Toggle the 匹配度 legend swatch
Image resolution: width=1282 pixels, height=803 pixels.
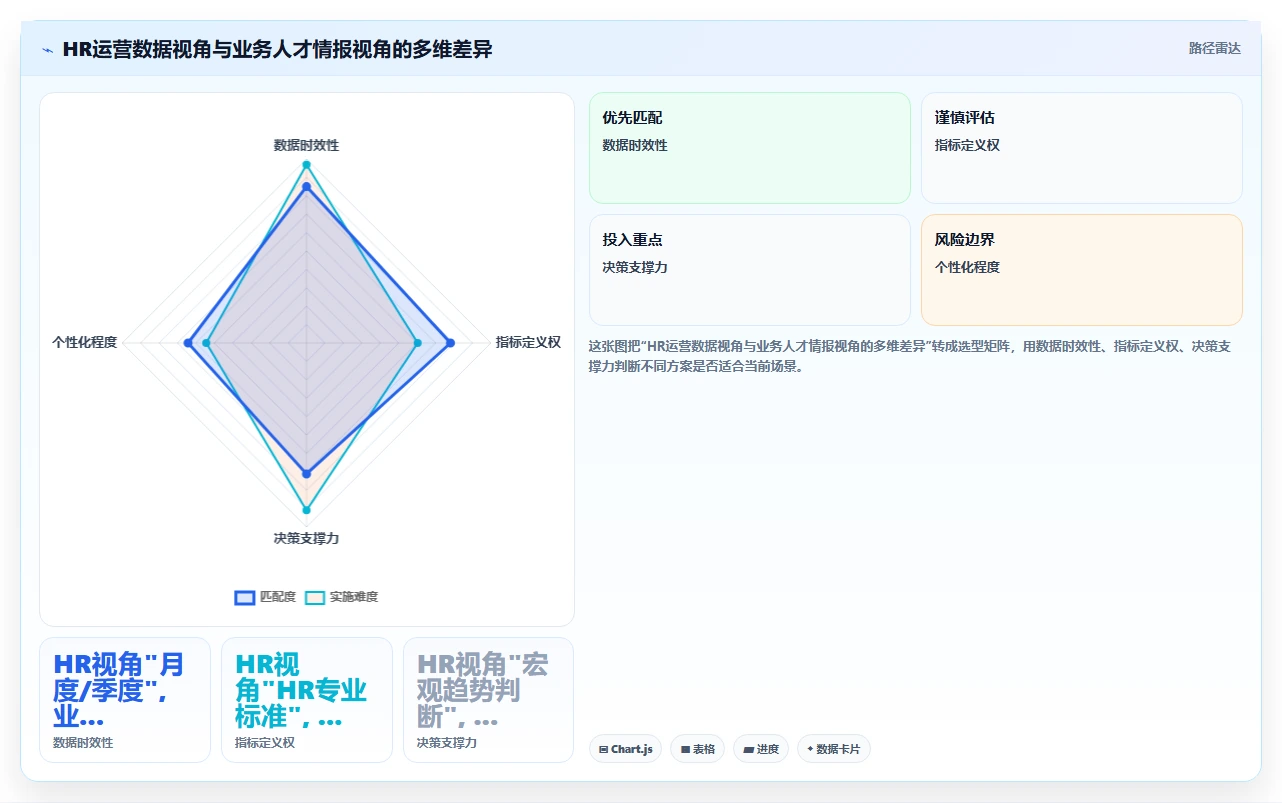(x=245, y=597)
